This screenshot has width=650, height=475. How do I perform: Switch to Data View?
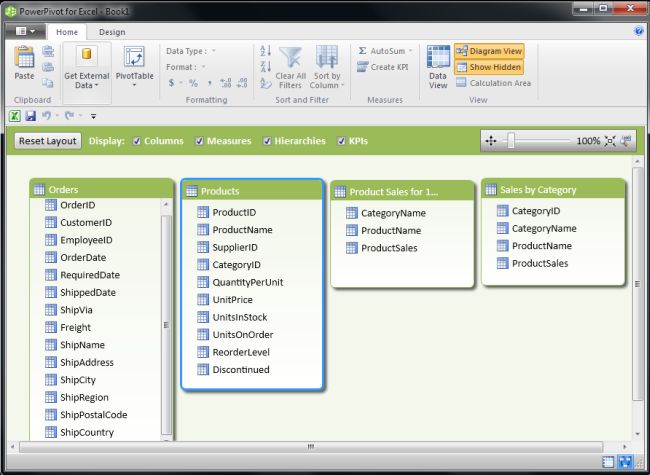pyautogui.click(x=438, y=67)
